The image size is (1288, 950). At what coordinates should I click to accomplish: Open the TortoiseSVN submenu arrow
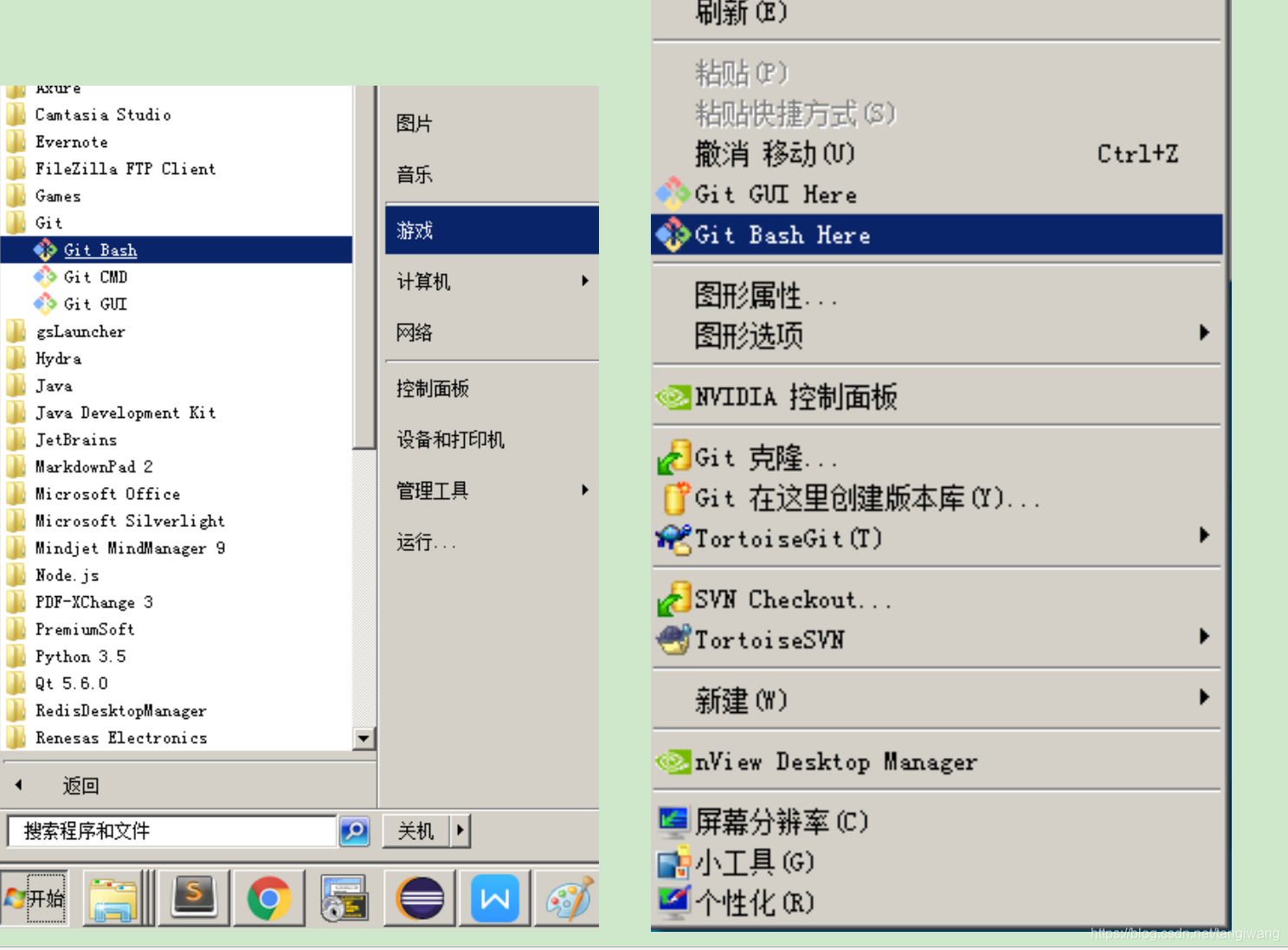pos(1204,636)
